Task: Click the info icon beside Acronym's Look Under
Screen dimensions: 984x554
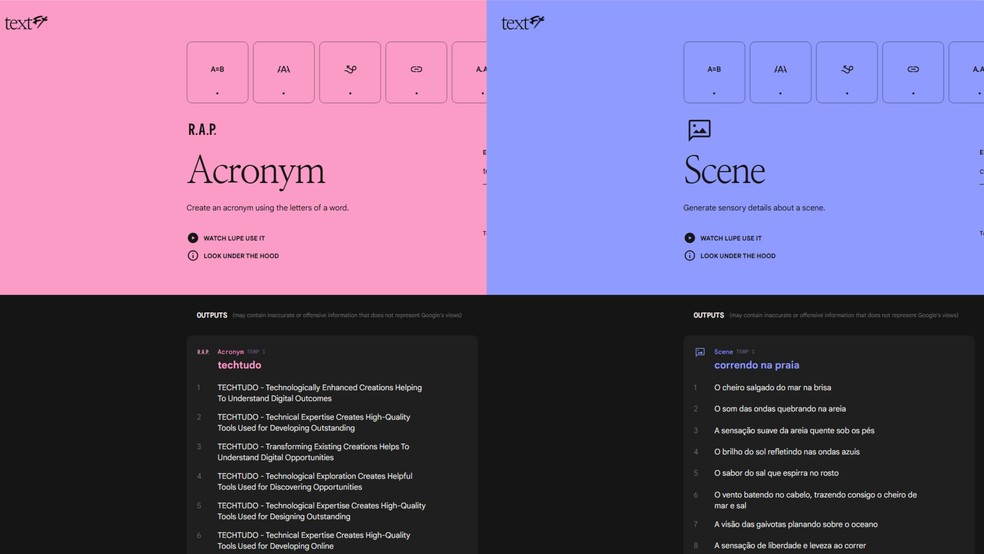Action: click(x=193, y=255)
